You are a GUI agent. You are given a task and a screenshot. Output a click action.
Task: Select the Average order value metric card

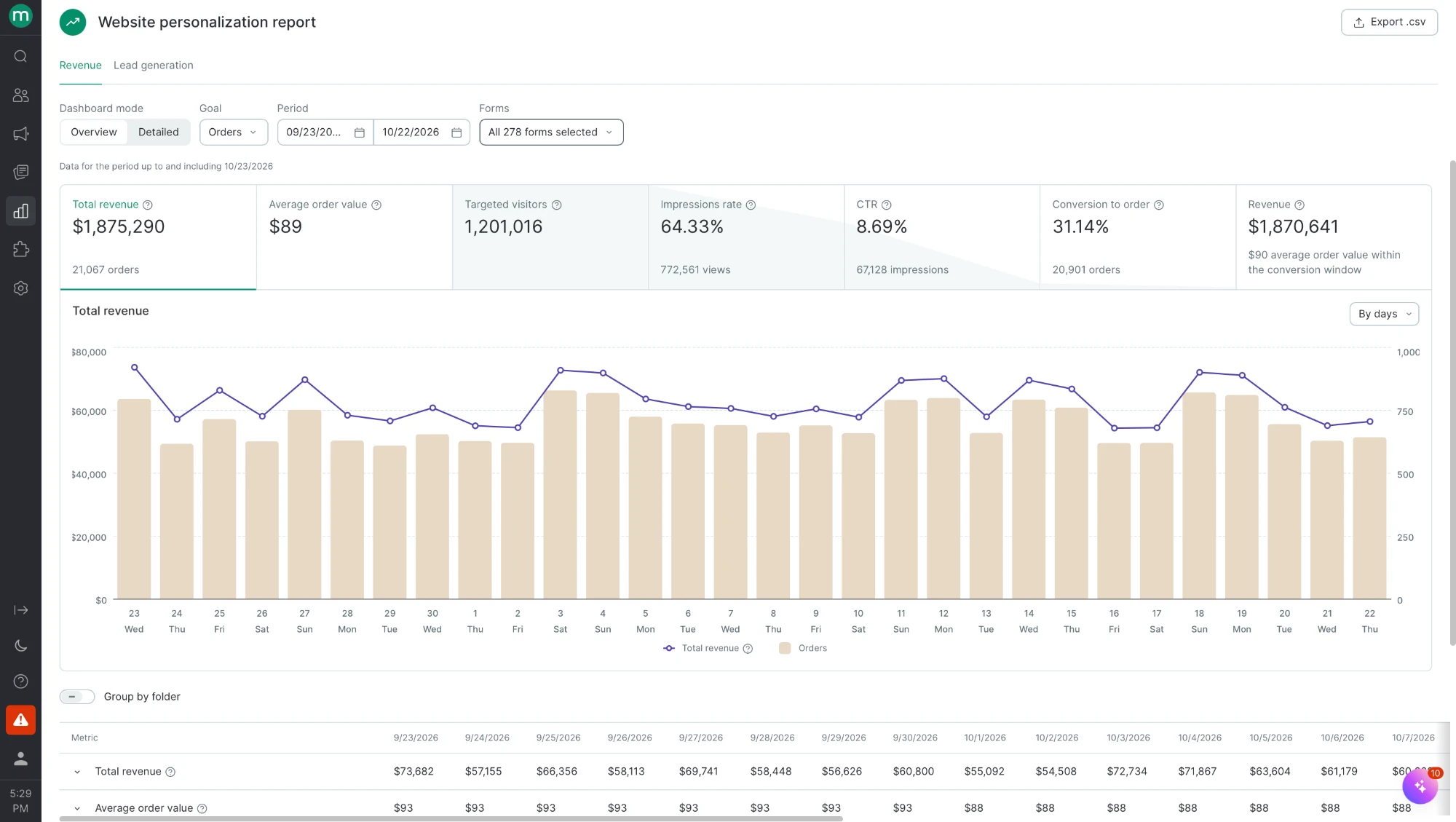coord(355,237)
